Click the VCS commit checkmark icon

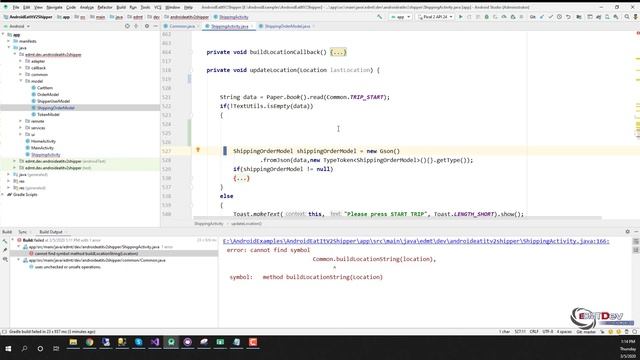550,17
